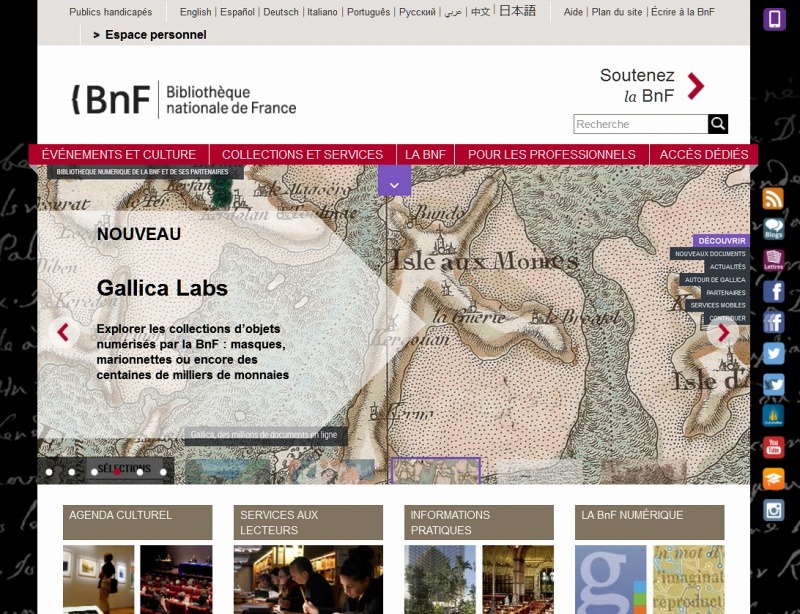
Task: Select the last carousel dot
Action: click(x=163, y=472)
